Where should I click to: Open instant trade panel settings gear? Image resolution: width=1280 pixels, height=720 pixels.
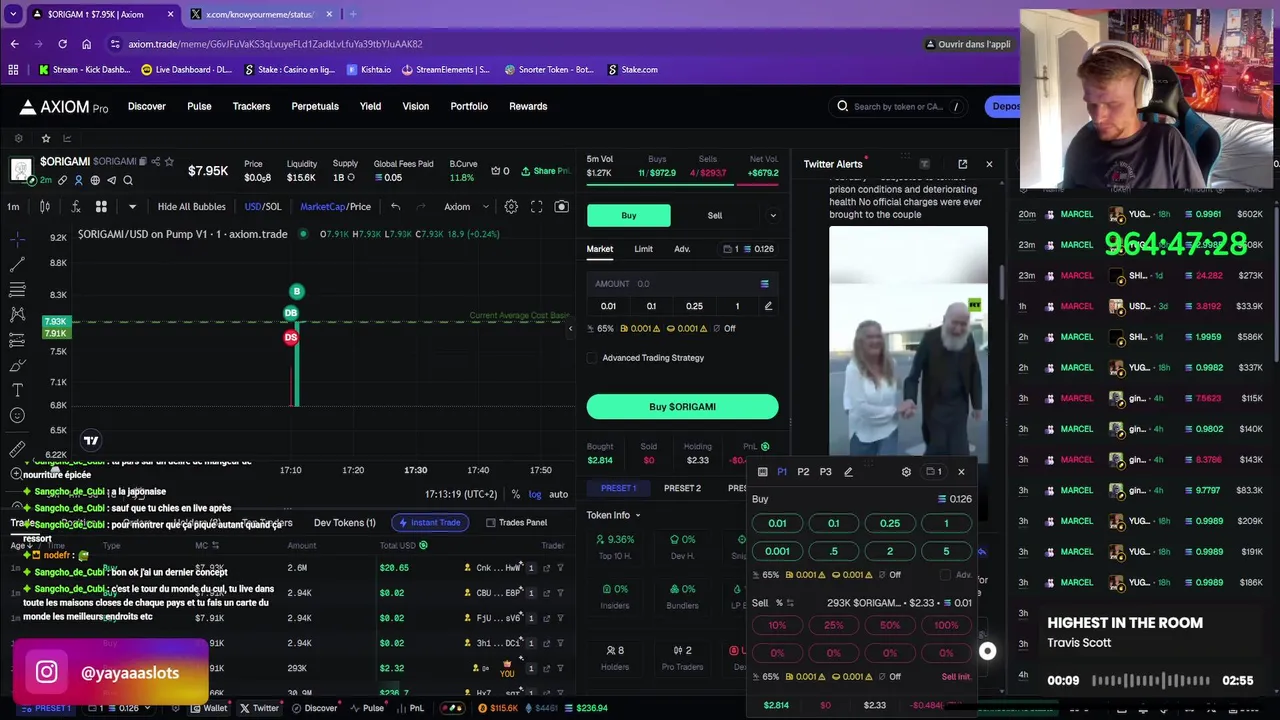click(906, 472)
